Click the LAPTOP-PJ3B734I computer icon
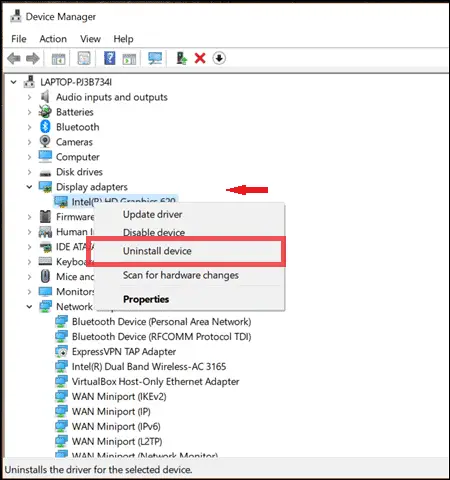The image size is (450, 480). click(x=29, y=82)
